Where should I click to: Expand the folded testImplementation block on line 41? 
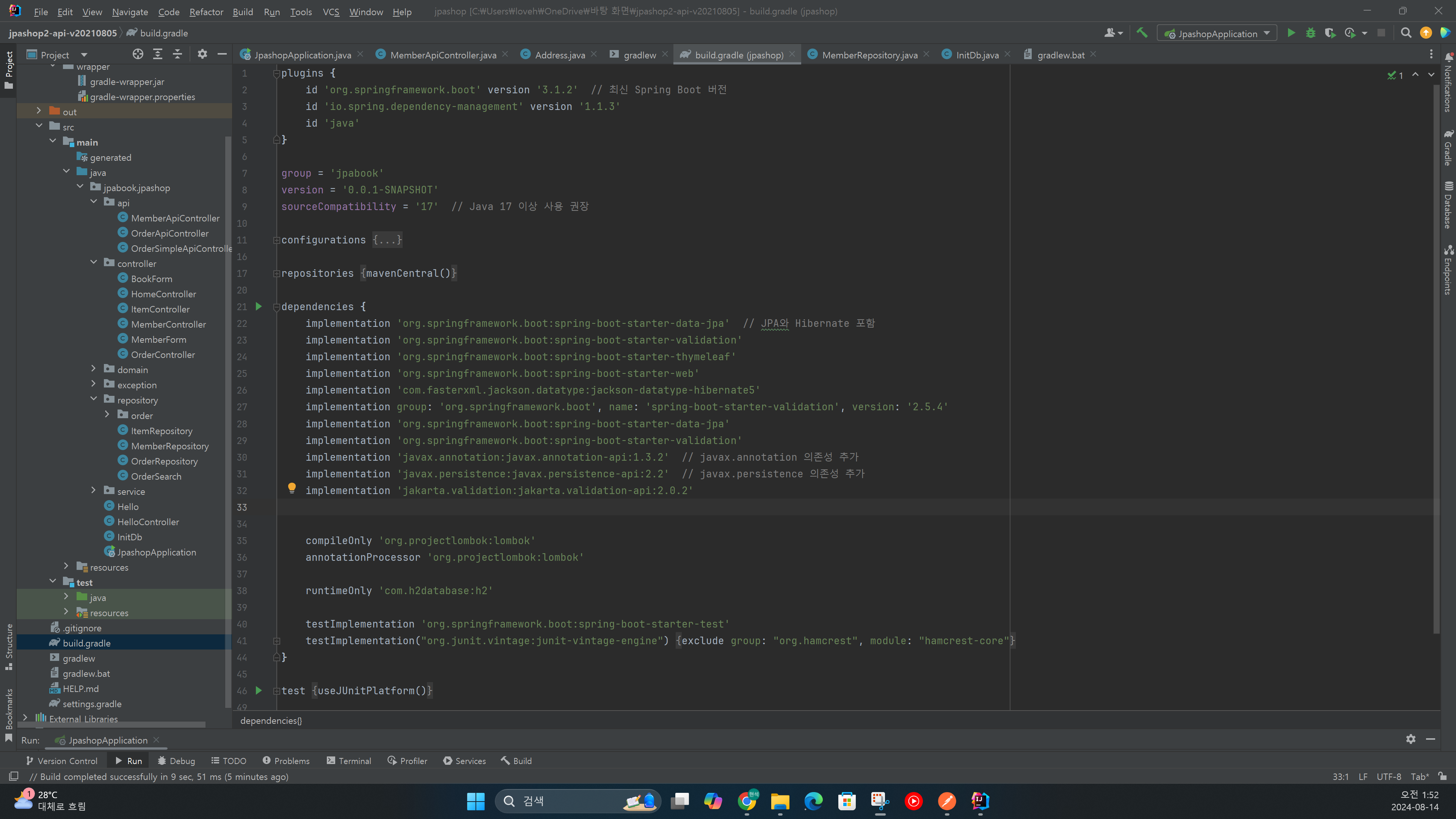[277, 641]
